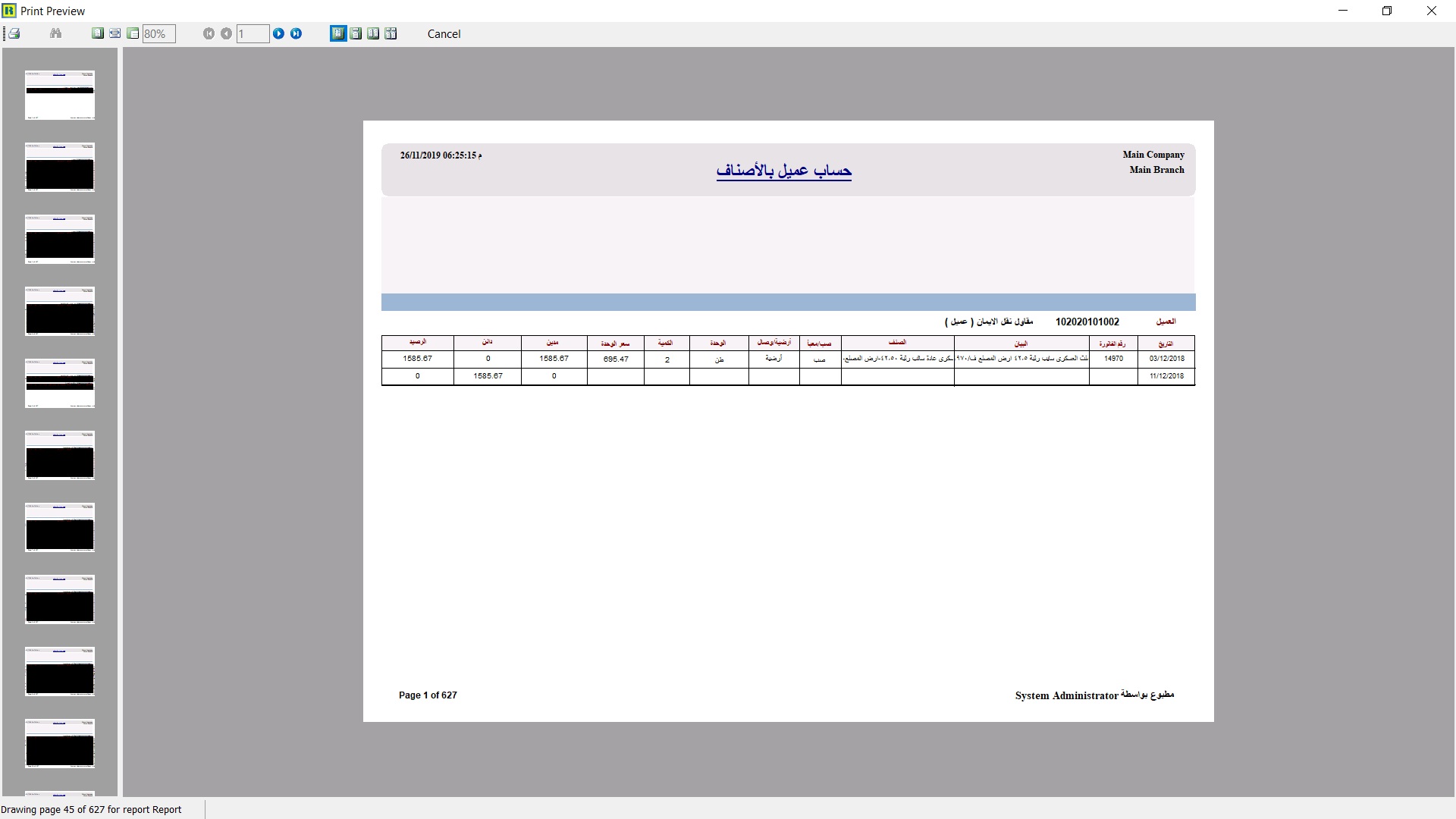The width and height of the screenshot is (1456, 819).
Task: Open second page thumbnail in sidebar
Action: point(60,168)
